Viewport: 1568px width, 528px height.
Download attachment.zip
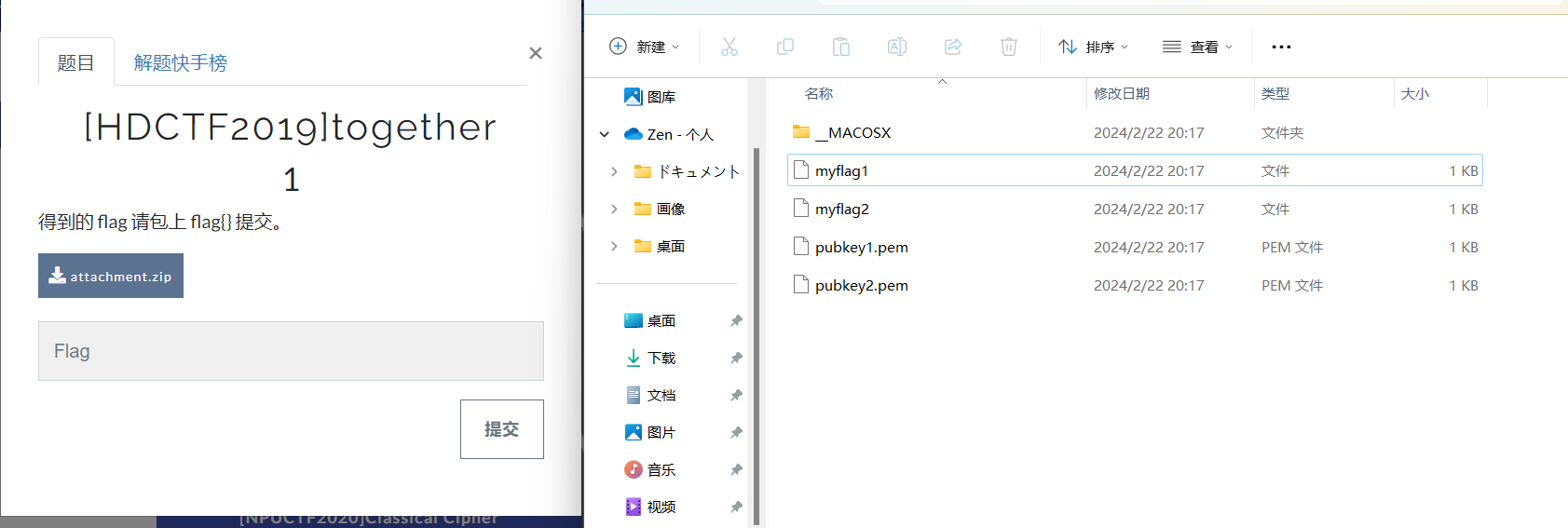click(x=111, y=276)
